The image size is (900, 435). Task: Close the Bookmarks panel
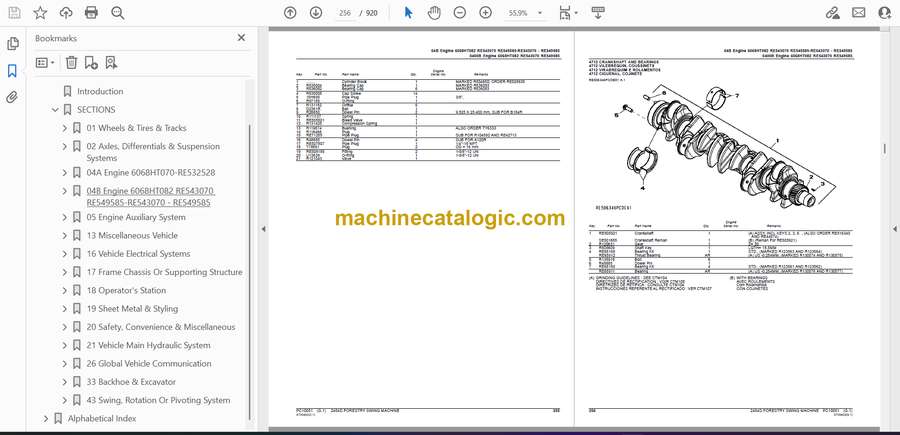[x=241, y=38]
